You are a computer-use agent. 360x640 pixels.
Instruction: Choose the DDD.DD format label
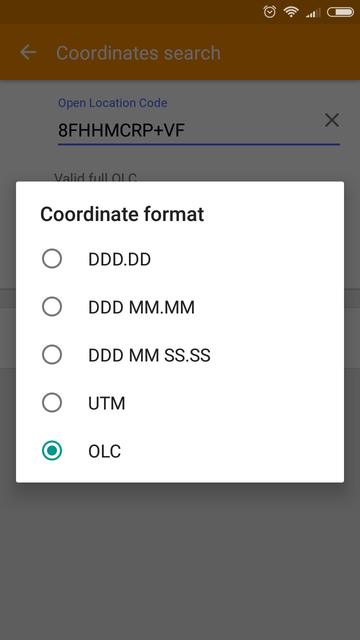[x=120, y=260]
